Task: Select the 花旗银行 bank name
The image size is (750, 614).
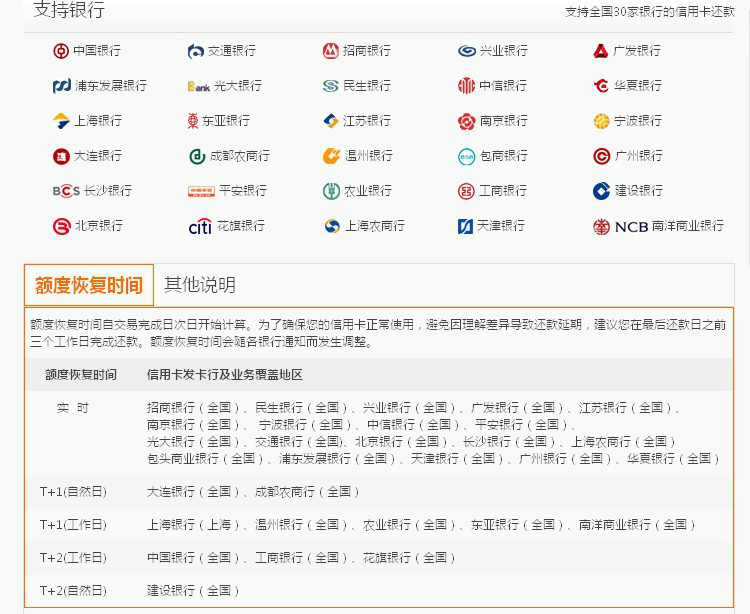Action: (241, 226)
